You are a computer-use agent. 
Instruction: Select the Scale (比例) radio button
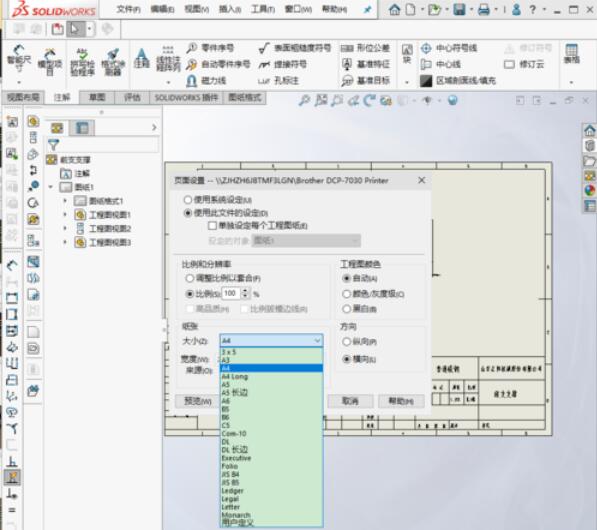pos(190,294)
